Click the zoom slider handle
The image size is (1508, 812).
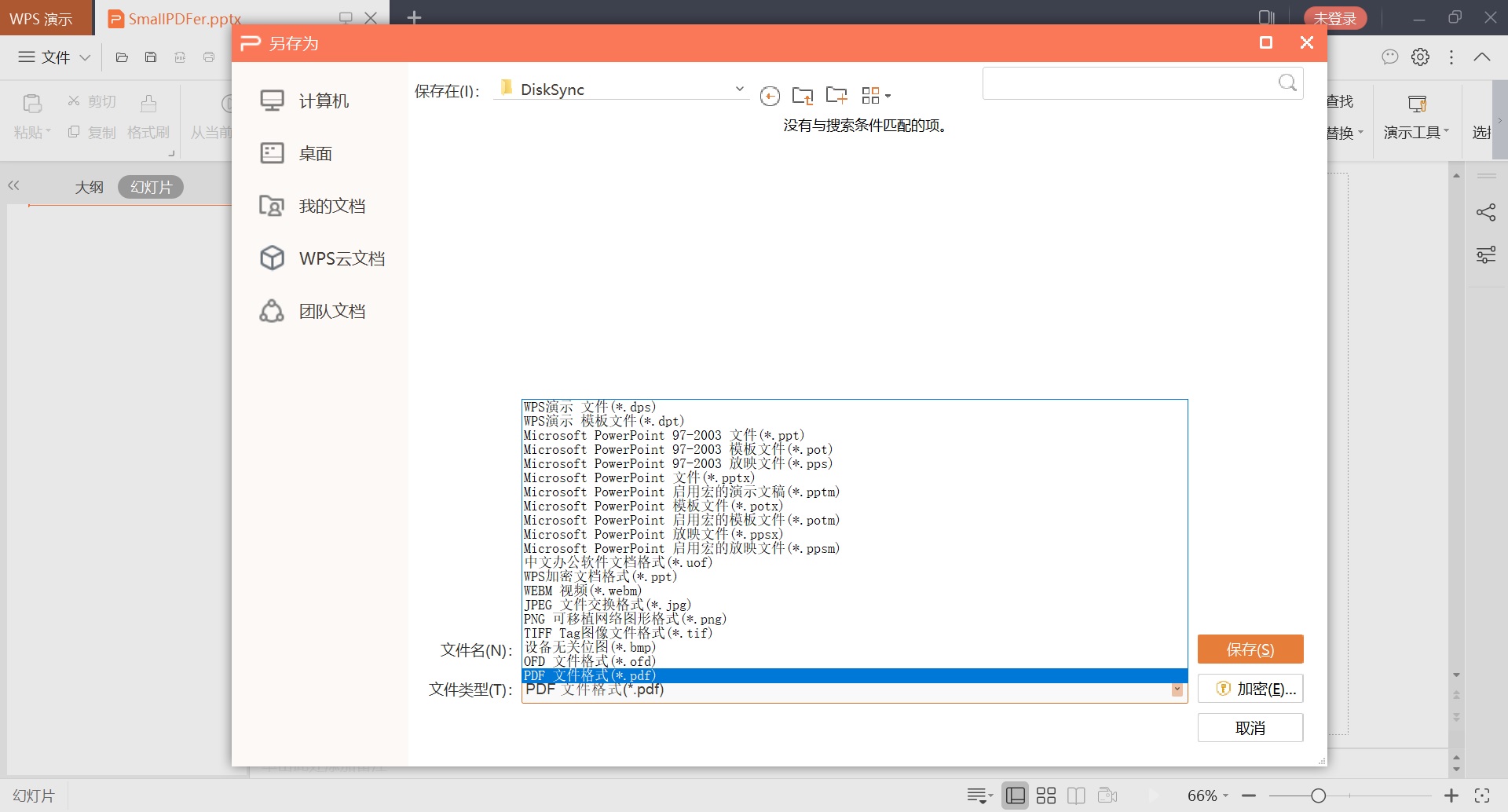[1319, 796]
